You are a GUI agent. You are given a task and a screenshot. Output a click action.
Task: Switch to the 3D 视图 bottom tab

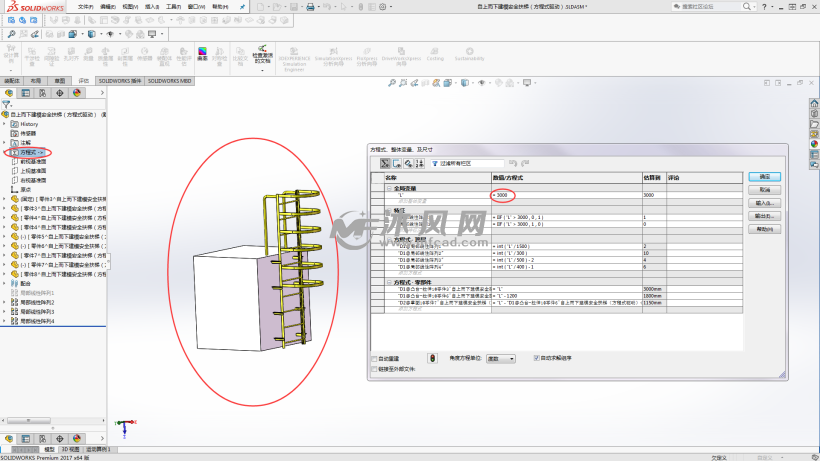71,450
